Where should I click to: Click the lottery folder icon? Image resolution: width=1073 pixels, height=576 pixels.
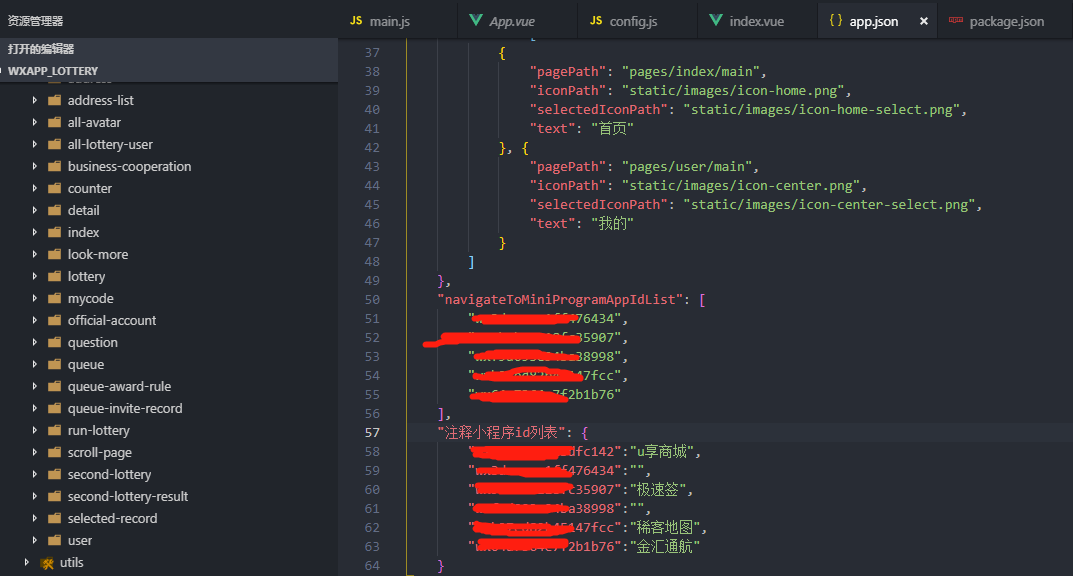click(55, 276)
